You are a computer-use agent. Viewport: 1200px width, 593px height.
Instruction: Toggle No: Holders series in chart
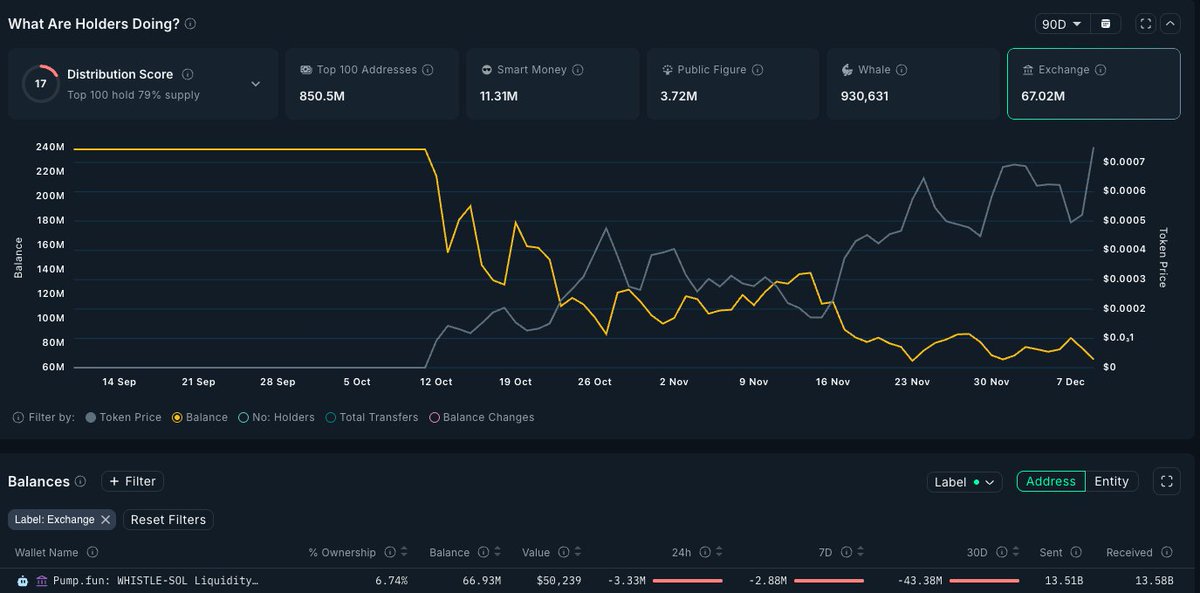276,417
